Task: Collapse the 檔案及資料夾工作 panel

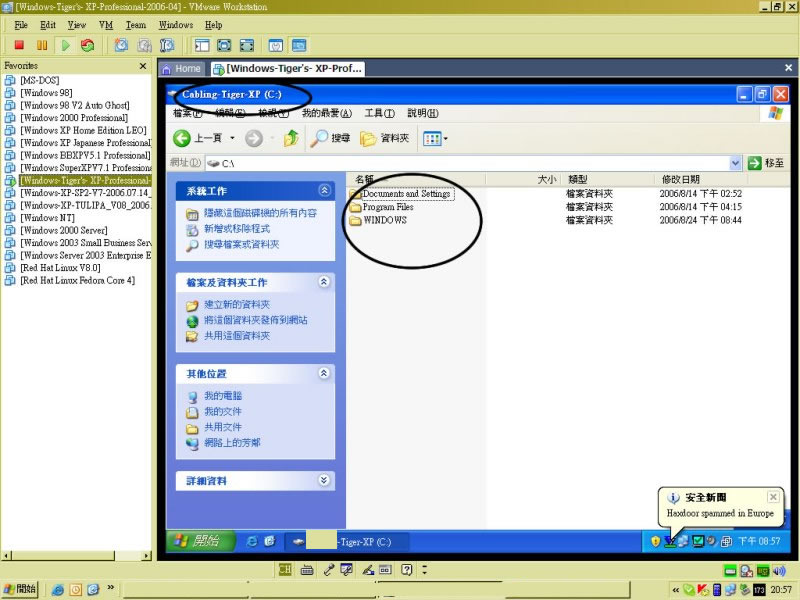Action: click(x=324, y=282)
